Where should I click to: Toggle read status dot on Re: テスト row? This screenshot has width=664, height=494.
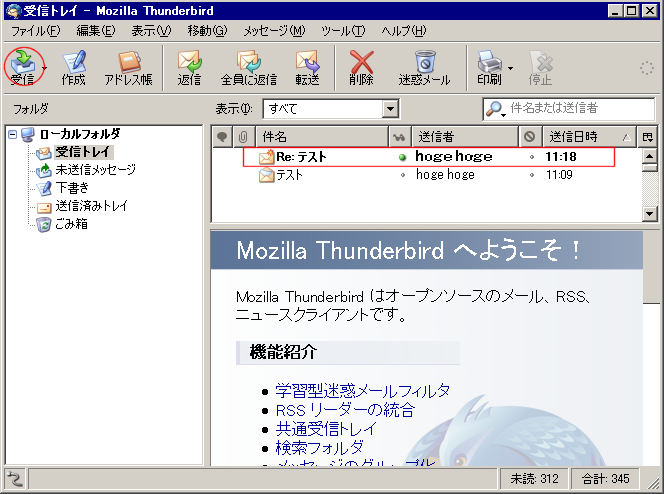tap(402, 157)
